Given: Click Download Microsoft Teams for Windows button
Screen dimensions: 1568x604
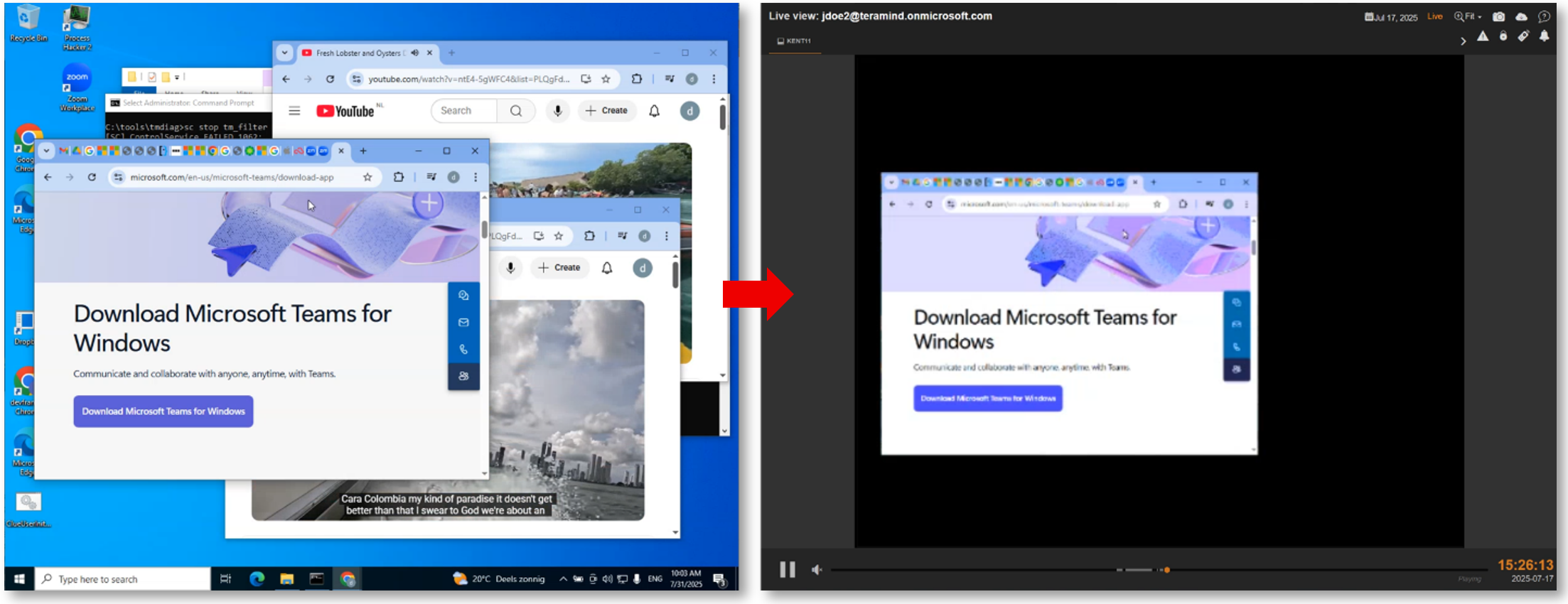Looking at the screenshot, I should (x=163, y=411).
